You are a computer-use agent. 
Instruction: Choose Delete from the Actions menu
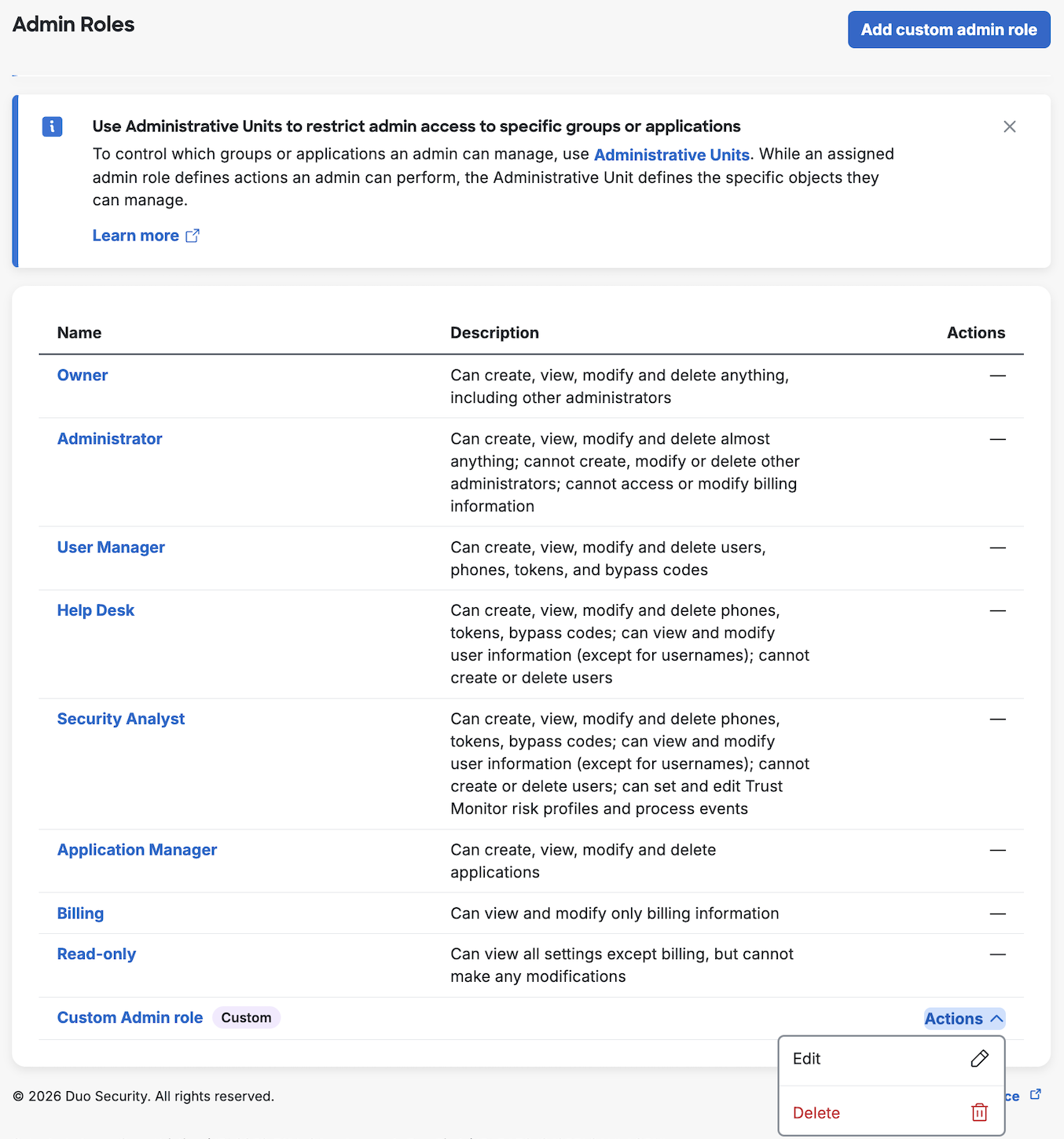click(x=816, y=1112)
